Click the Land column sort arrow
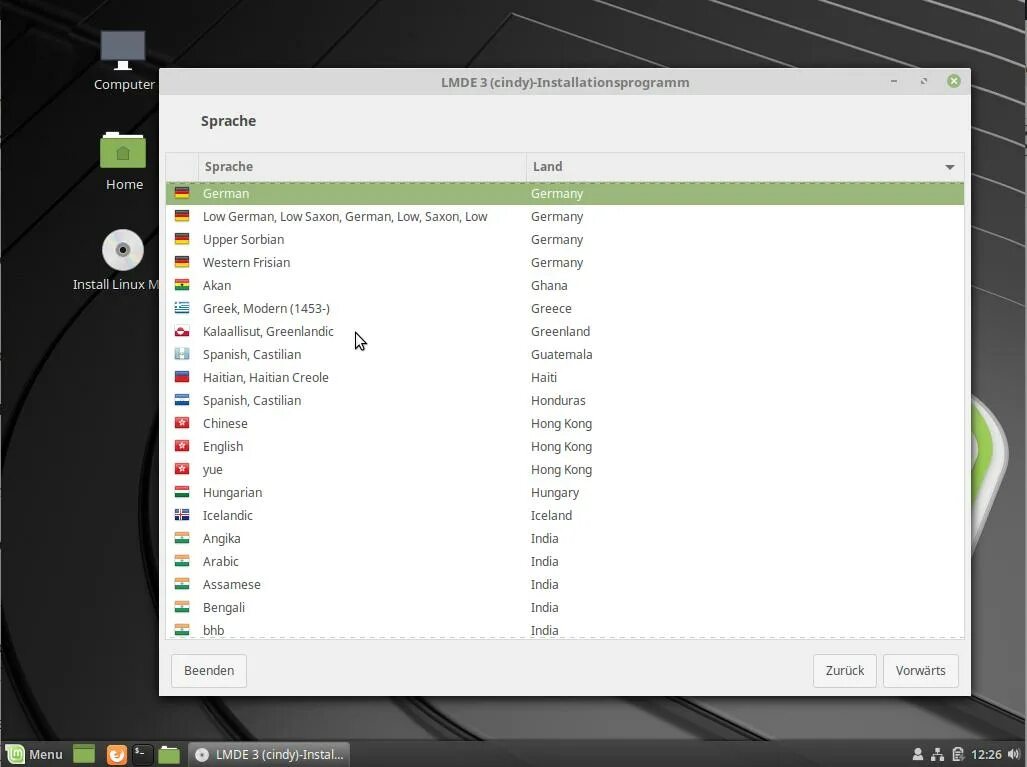The width and height of the screenshot is (1027, 767). 950,167
